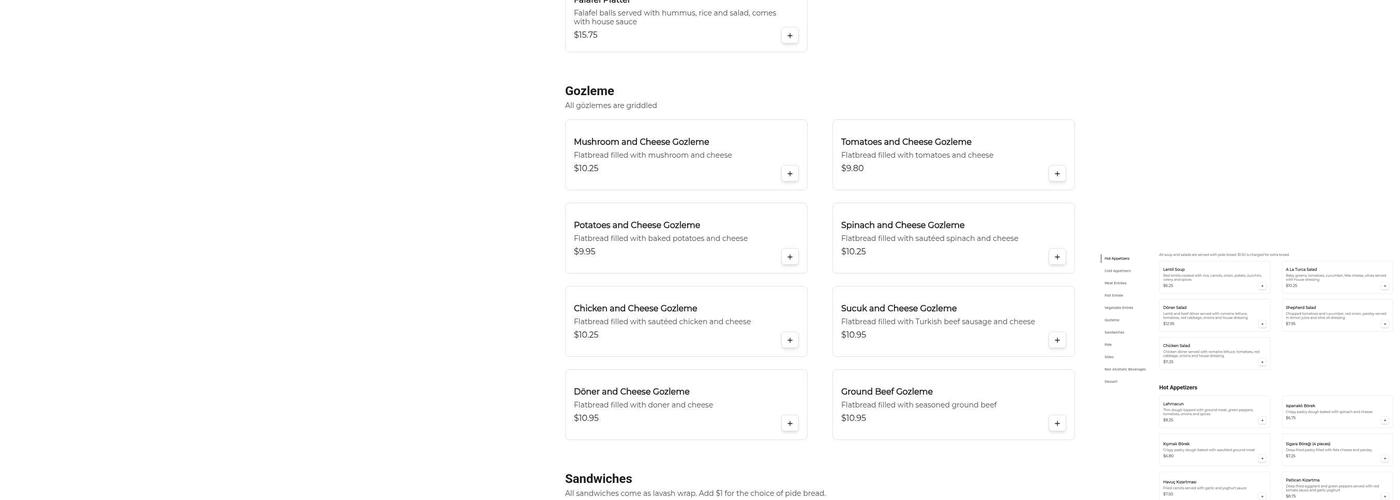Screen dimensions: 1400x500
Task: Add Mushroom and Cheese Gozleme to cart
Action: [790, 174]
